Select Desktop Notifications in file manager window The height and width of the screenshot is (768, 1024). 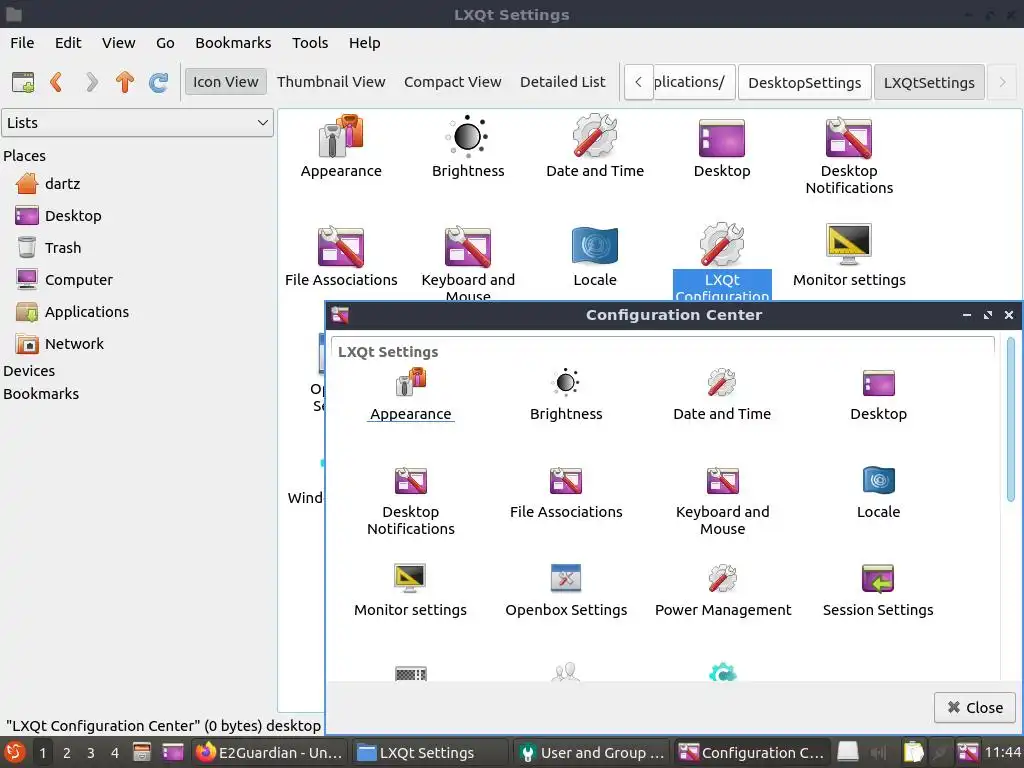point(849,155)
